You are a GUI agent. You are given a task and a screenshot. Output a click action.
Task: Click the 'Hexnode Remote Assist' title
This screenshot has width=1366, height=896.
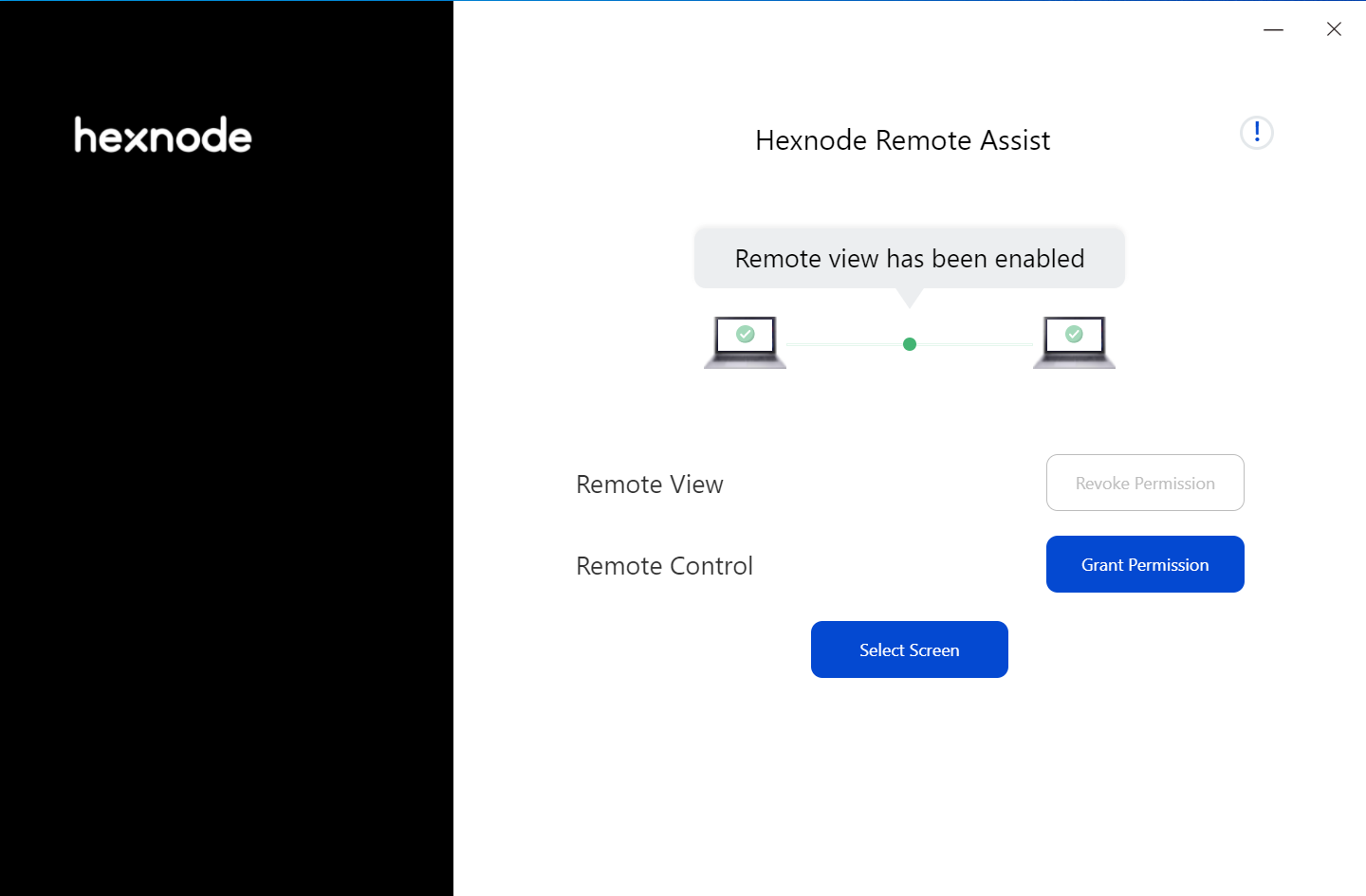tap(903, 140)
